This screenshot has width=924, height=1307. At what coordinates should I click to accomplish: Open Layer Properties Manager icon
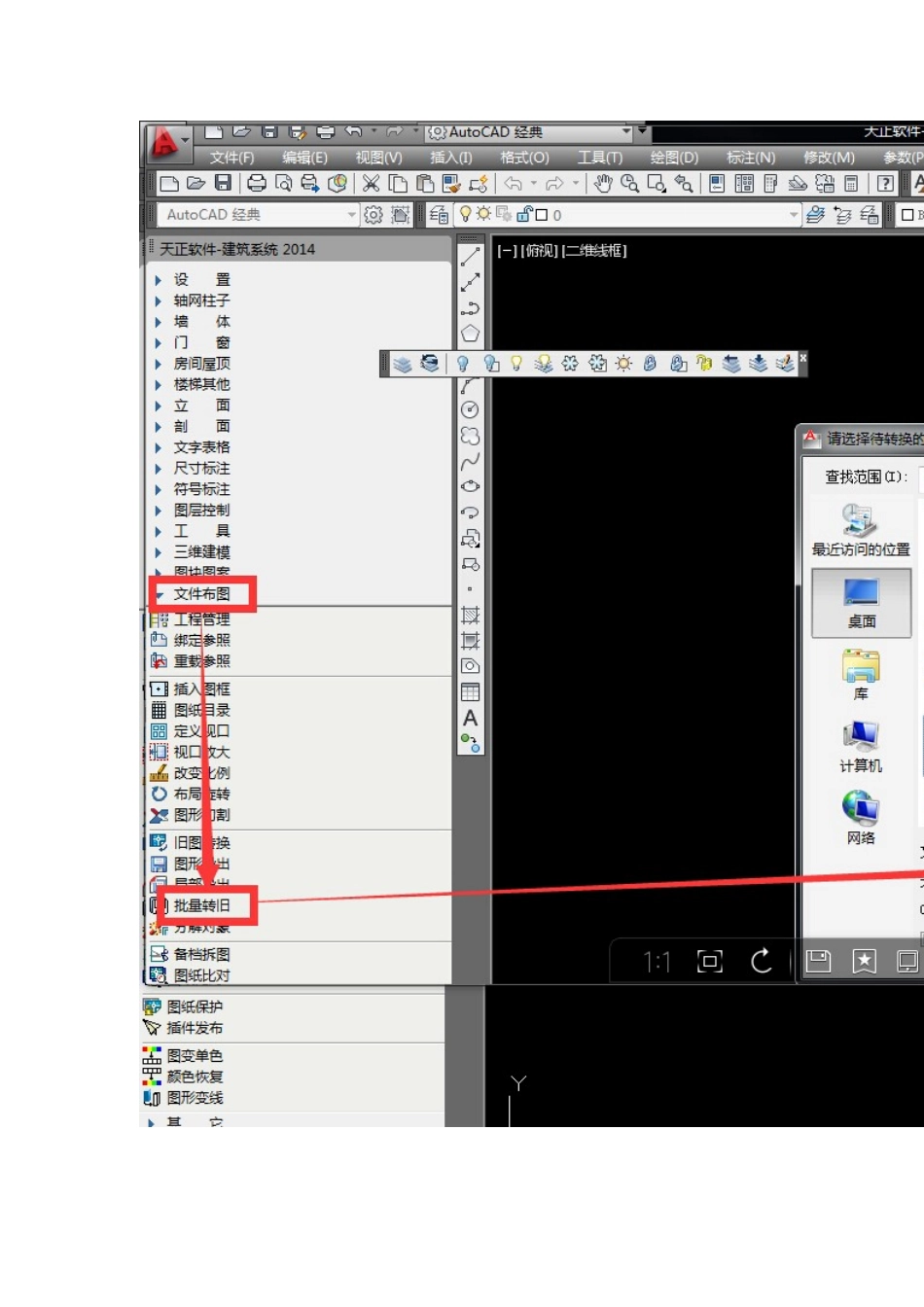coord(439,215)
